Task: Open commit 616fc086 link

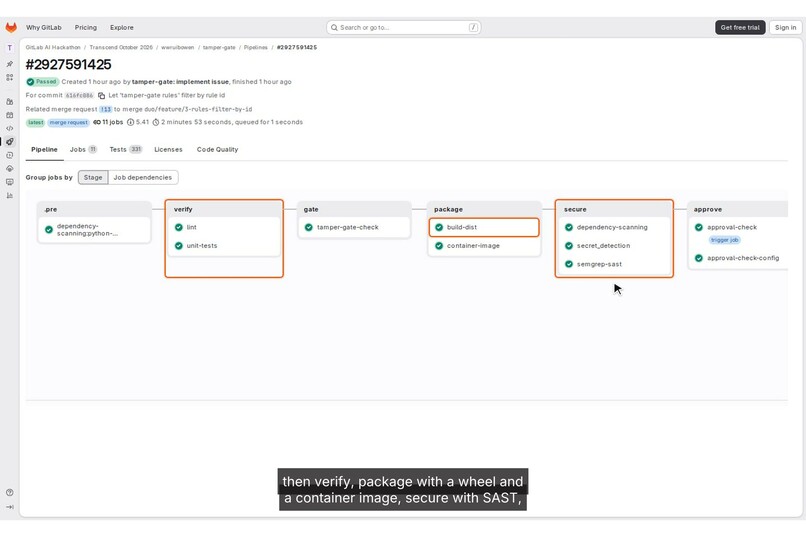Action: click(x=80, y=96)
